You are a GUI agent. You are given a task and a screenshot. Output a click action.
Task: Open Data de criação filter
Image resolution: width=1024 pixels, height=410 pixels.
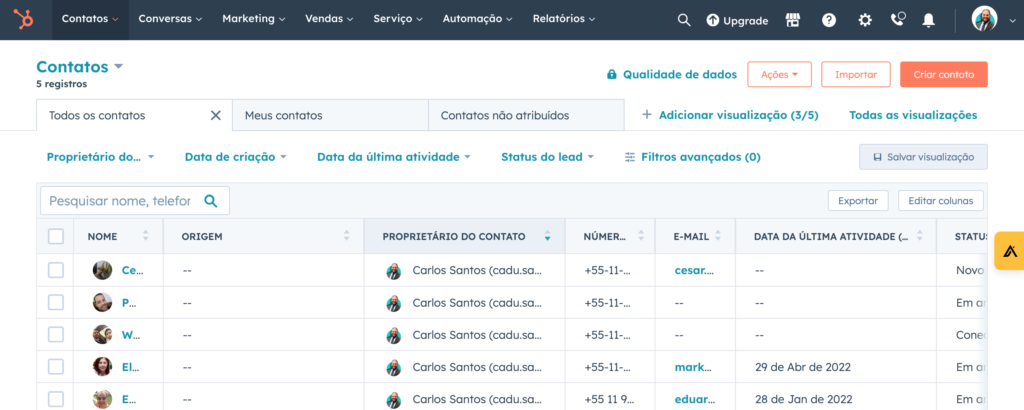point(236,157)
